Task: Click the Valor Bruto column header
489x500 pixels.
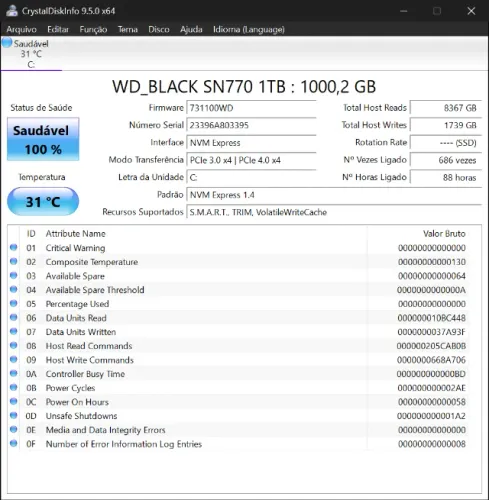Action: coord(444,234)
